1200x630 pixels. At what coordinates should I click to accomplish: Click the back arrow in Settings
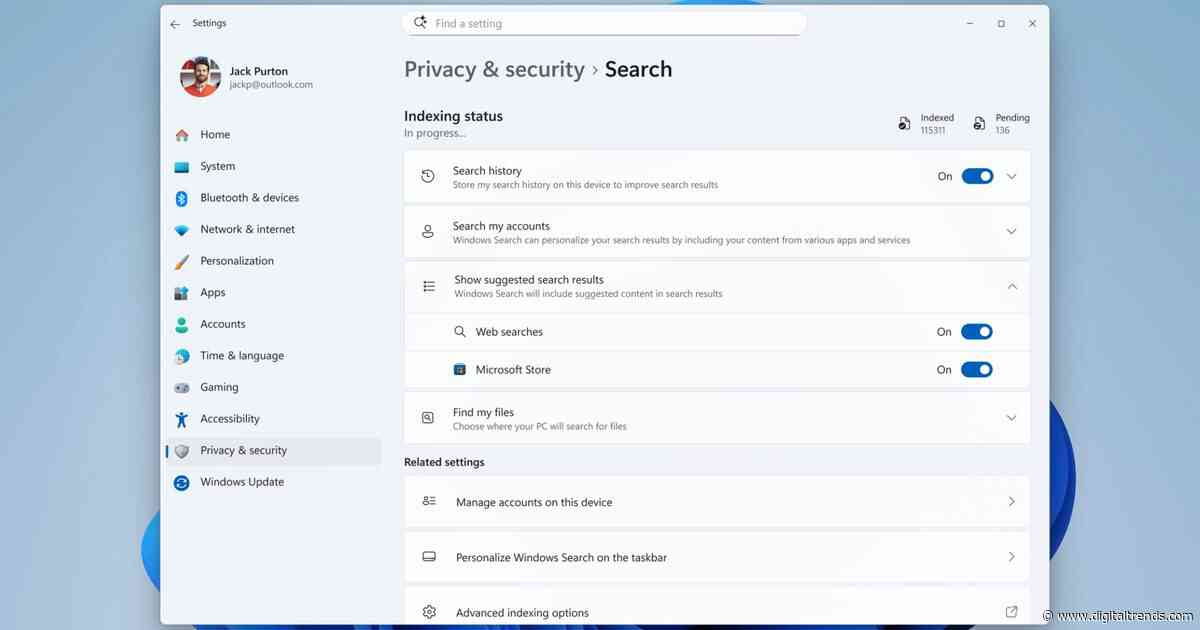[175, 24]
